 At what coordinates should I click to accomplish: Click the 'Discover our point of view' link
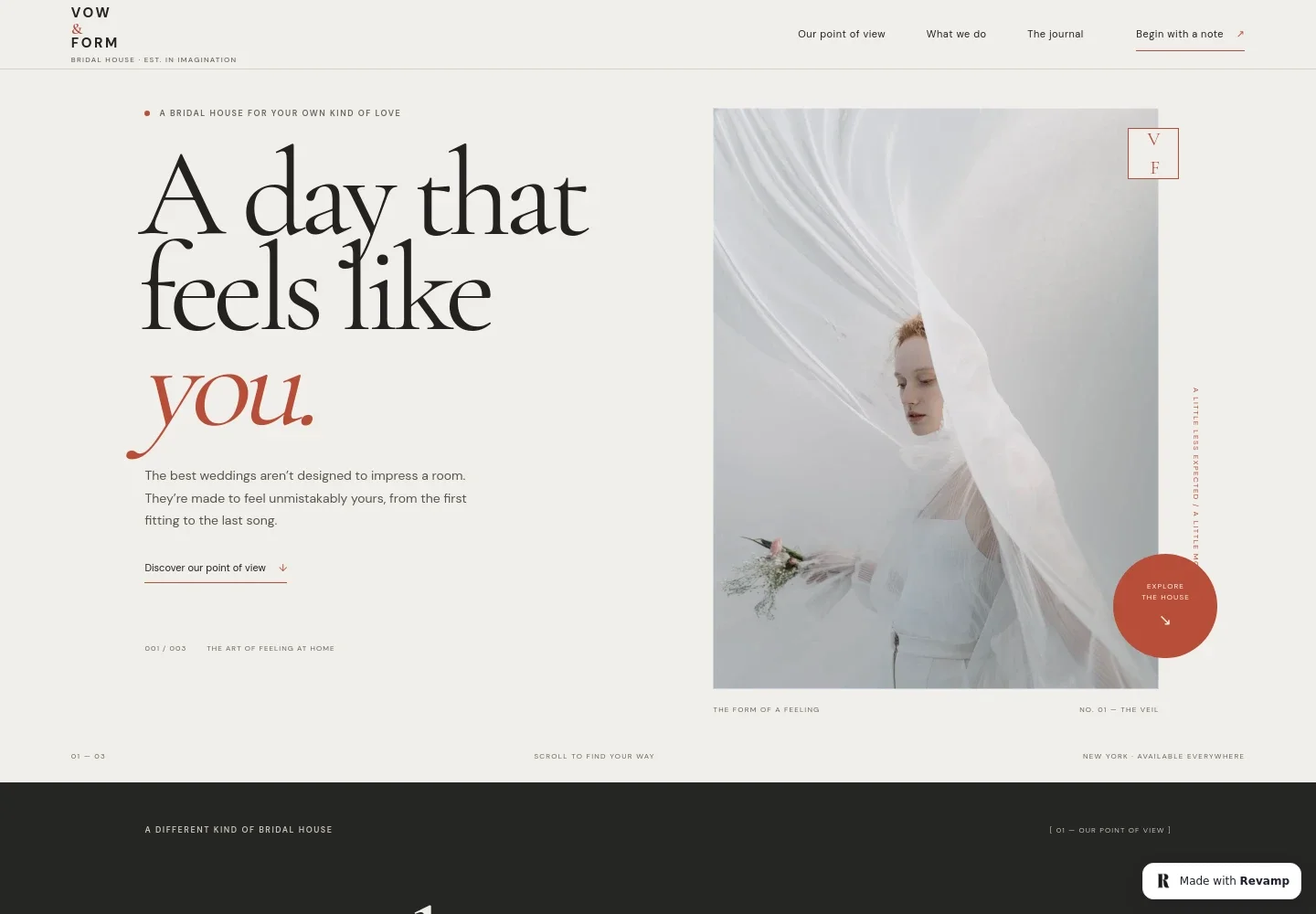coord(216,569)
